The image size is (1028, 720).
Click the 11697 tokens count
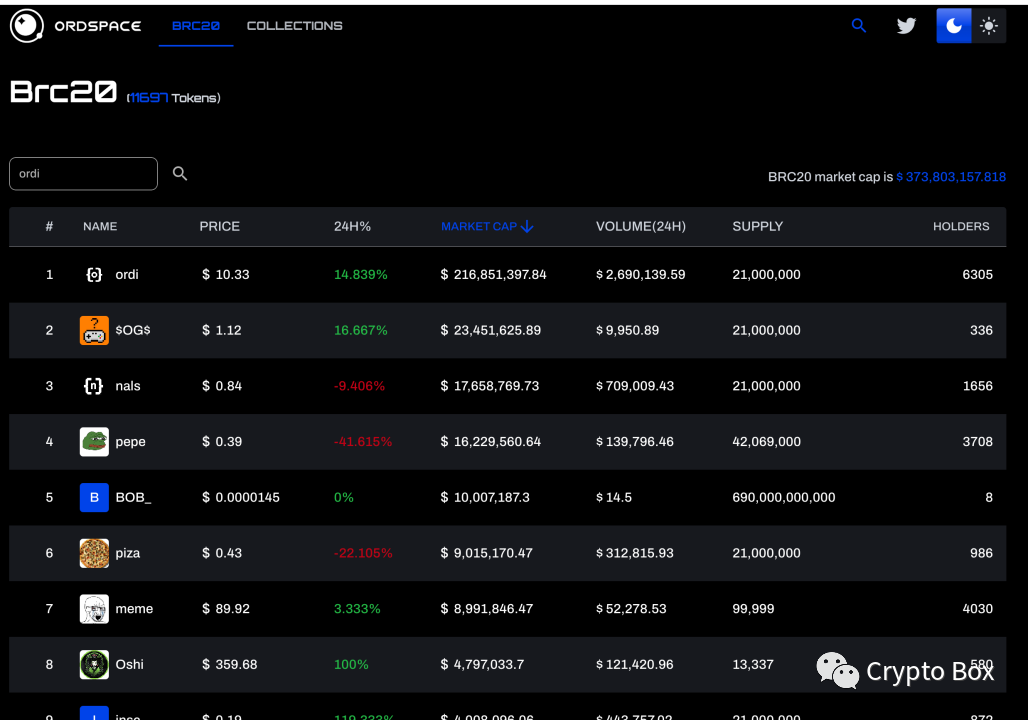click(149, 98)
